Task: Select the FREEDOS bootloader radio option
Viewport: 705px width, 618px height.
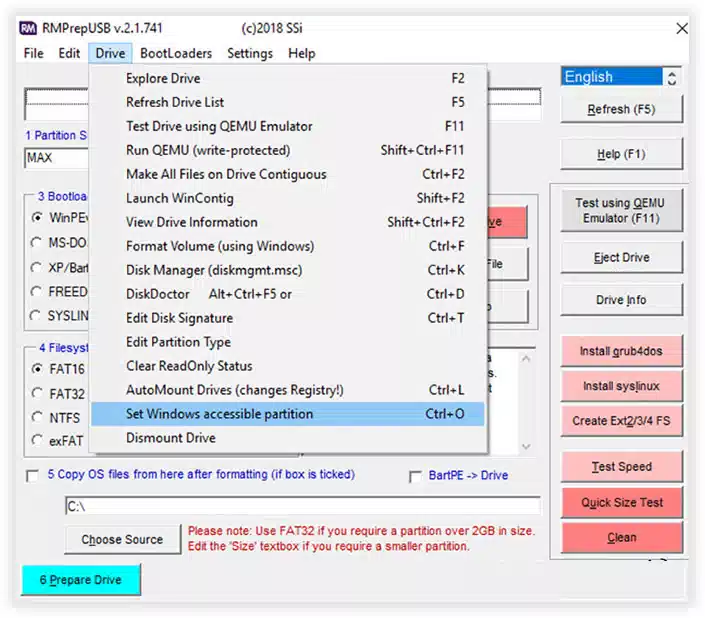Action: [36, 292]
